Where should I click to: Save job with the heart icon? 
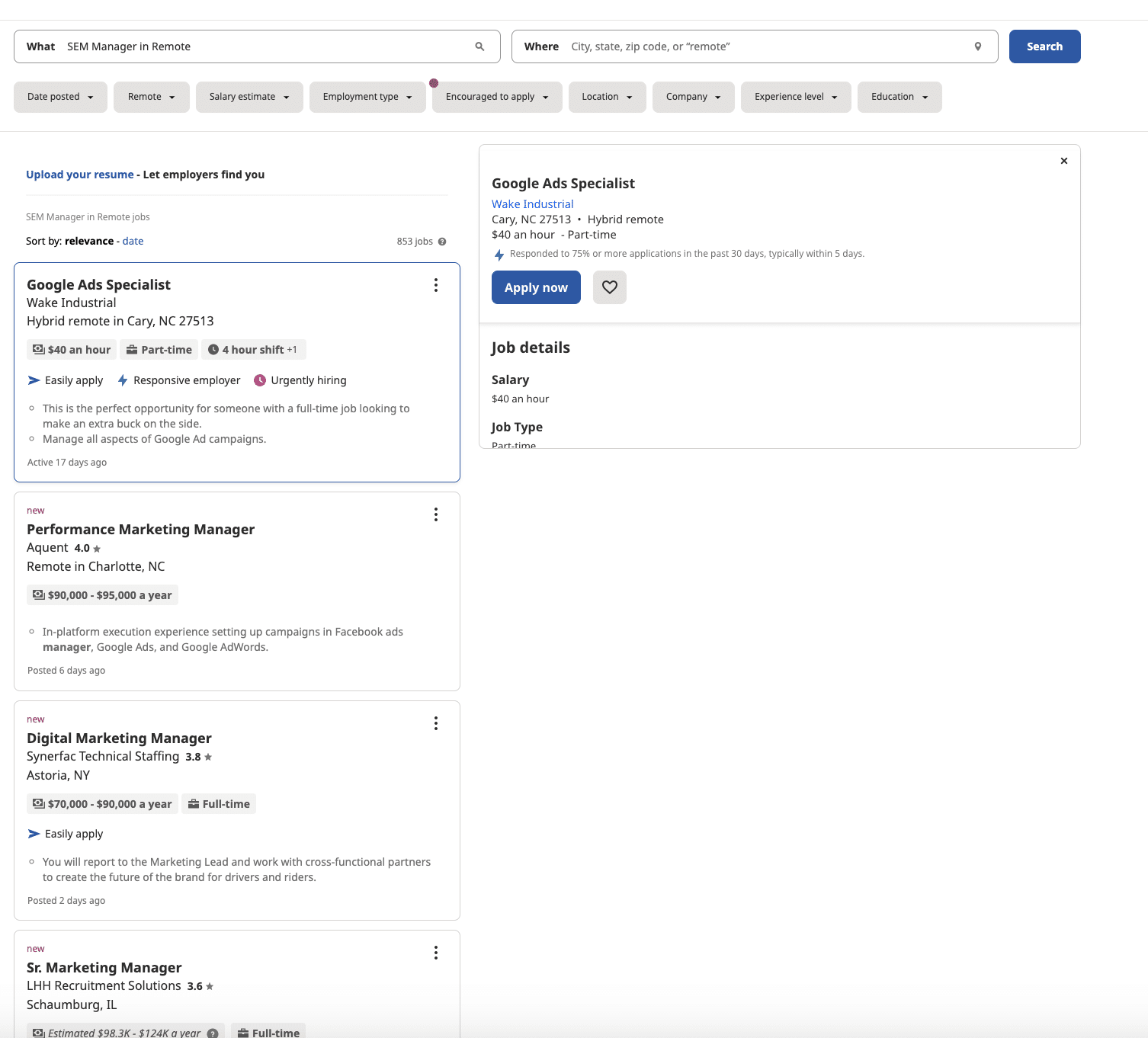[610, 287]
